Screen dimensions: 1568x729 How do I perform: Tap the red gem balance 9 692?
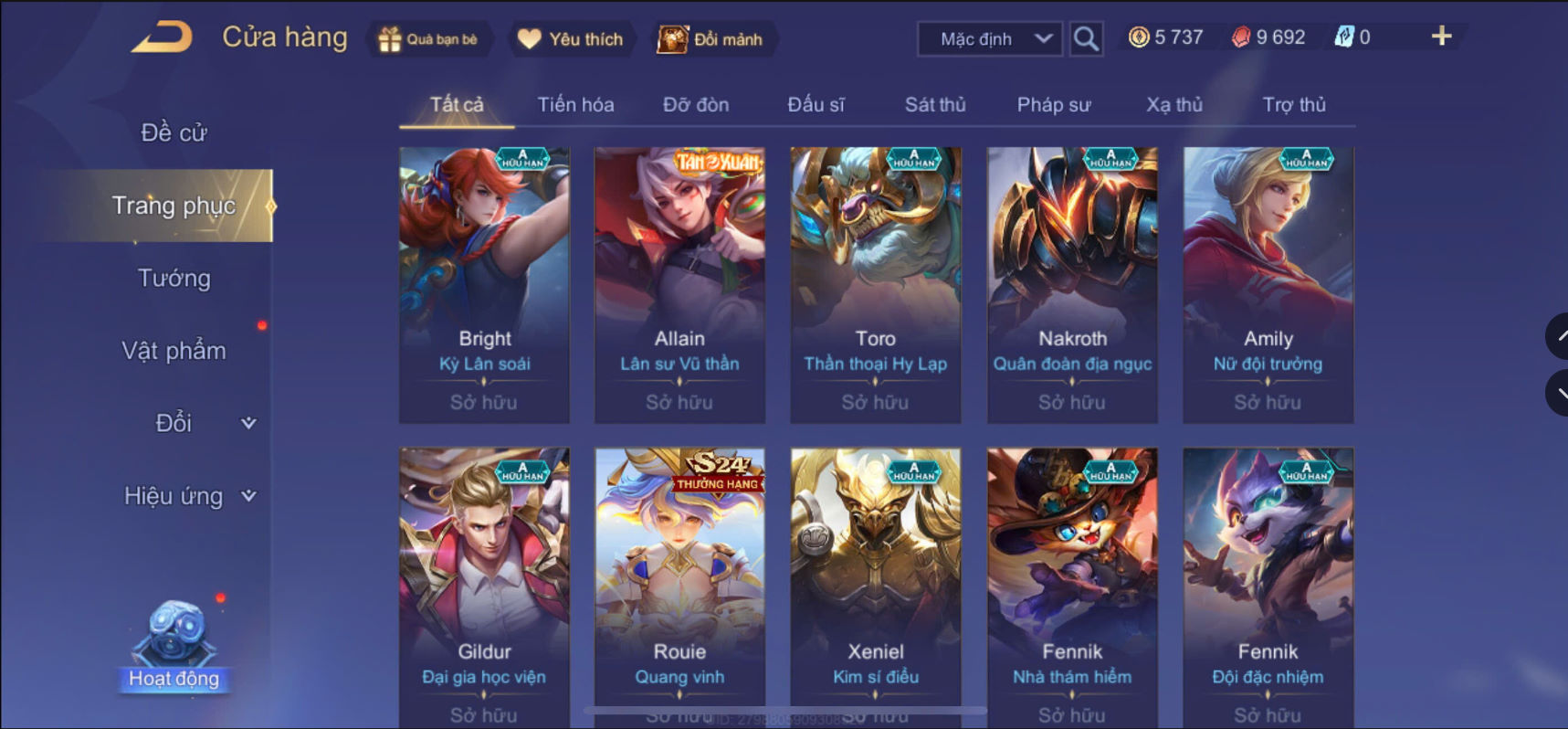coord(1268,37)
